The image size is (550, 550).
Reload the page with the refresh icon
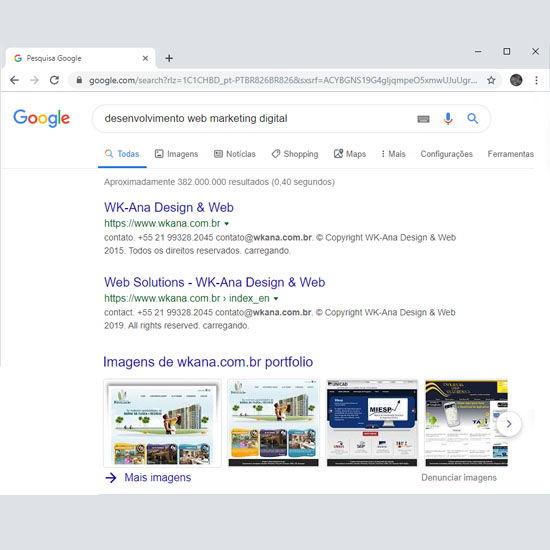click(54, 80)
